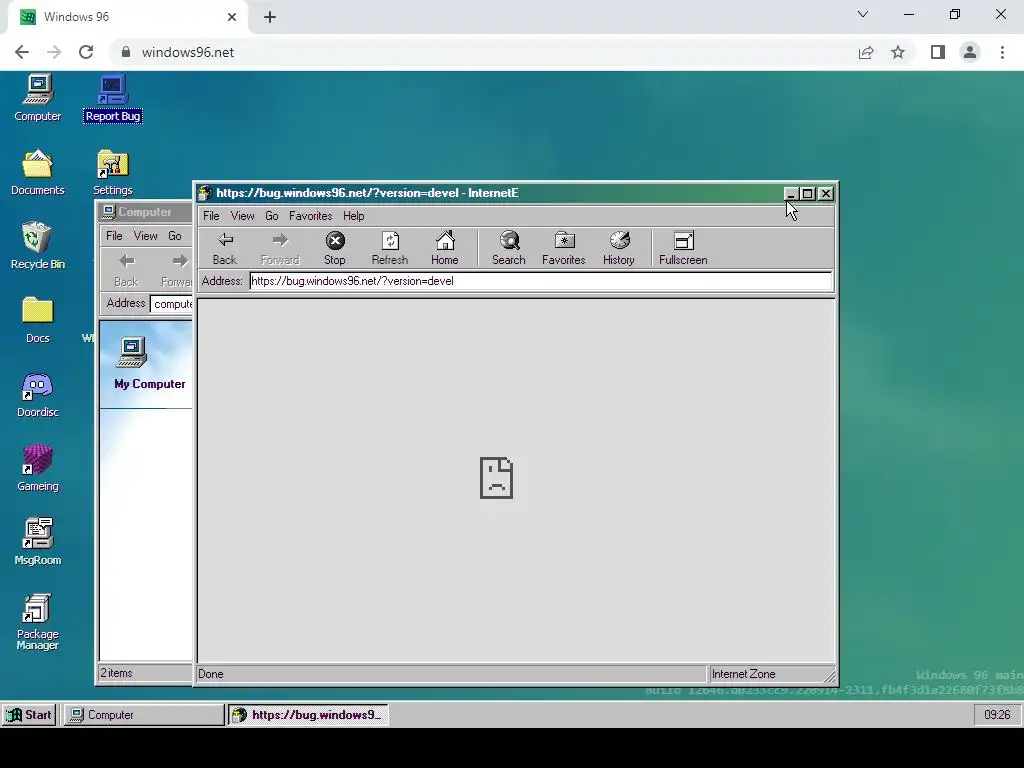The image size is (1024, 768).
Task: Click address field in Computer window
Action: tap(172, 304)
